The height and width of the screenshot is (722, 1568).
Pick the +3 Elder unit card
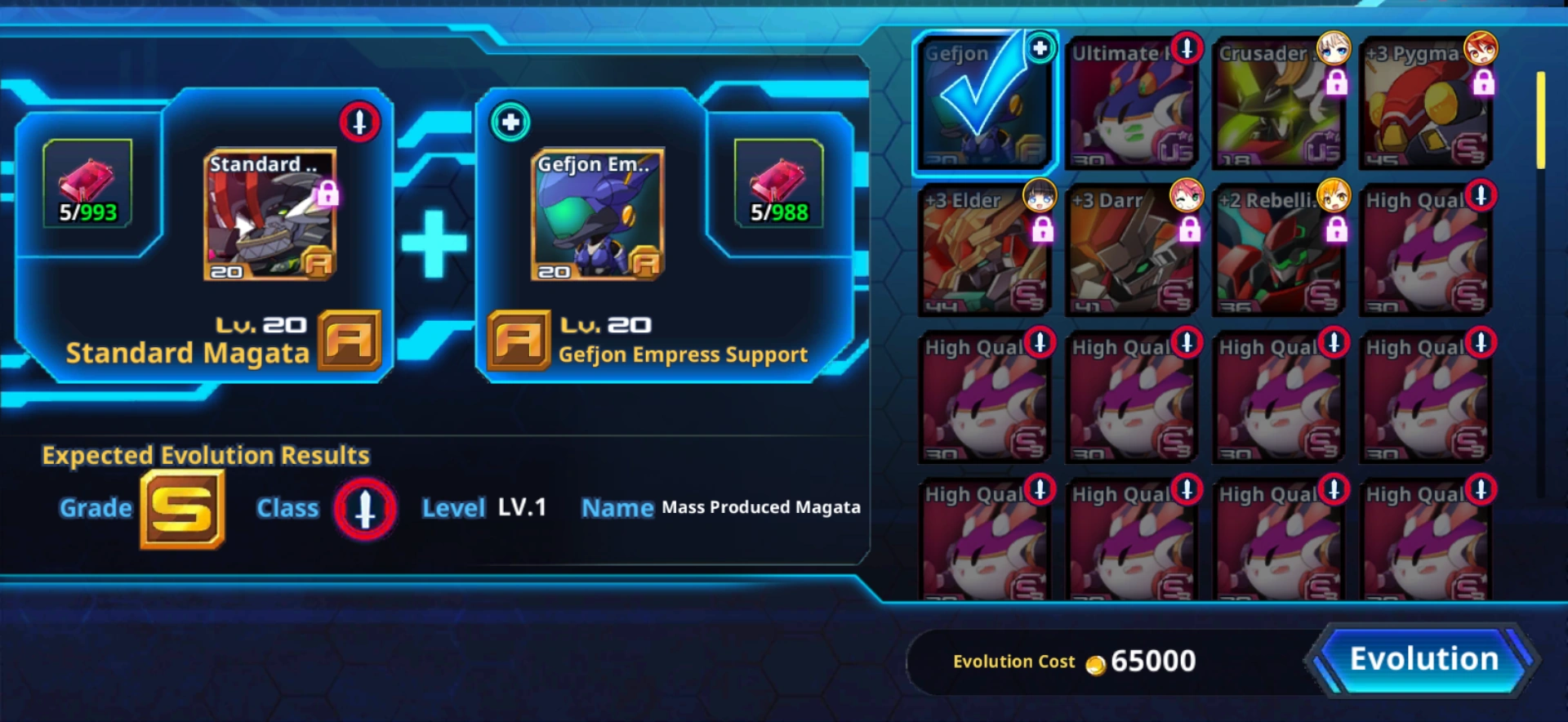(985, 250)
